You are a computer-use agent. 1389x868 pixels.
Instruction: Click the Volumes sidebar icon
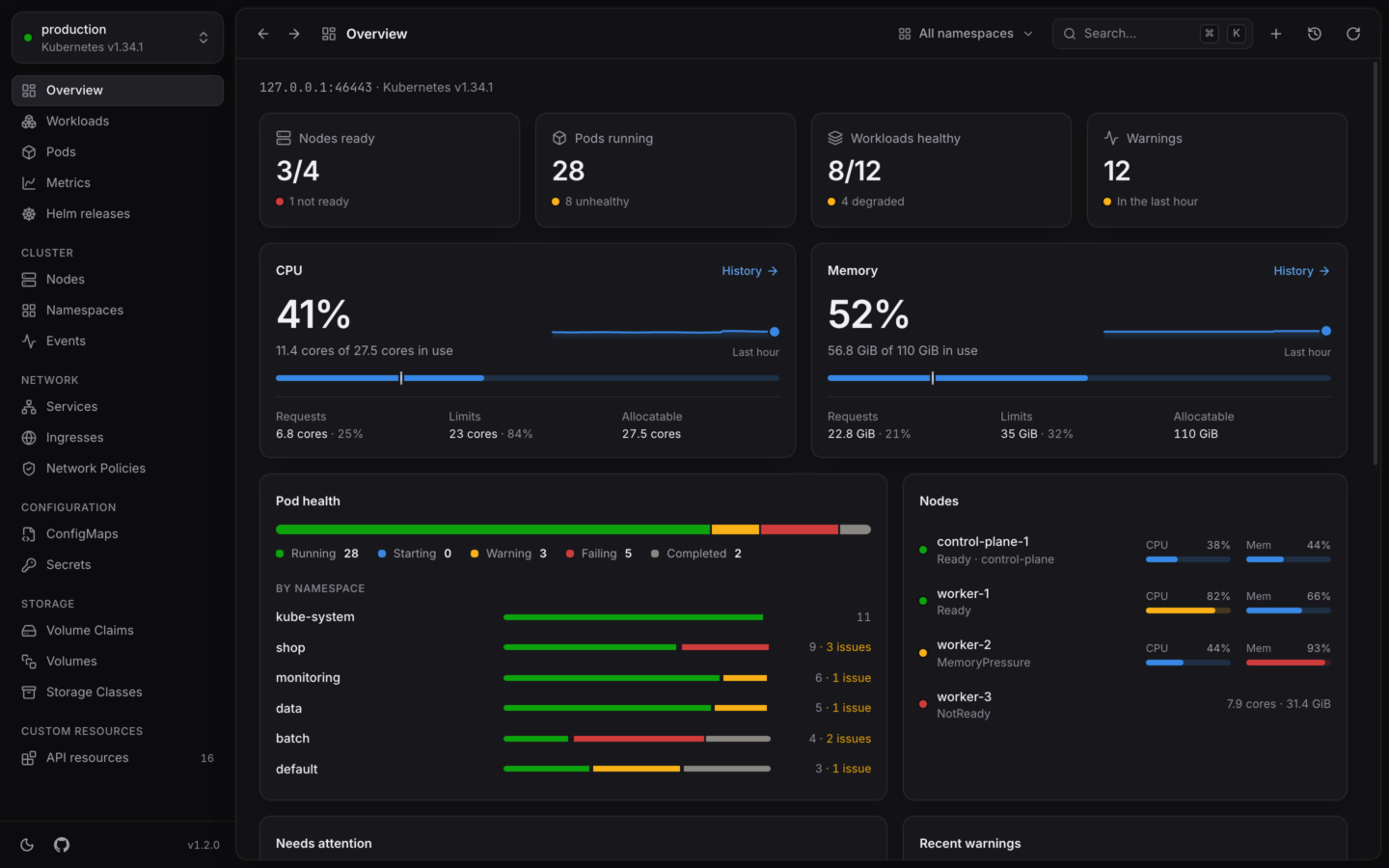pos(29,662)
